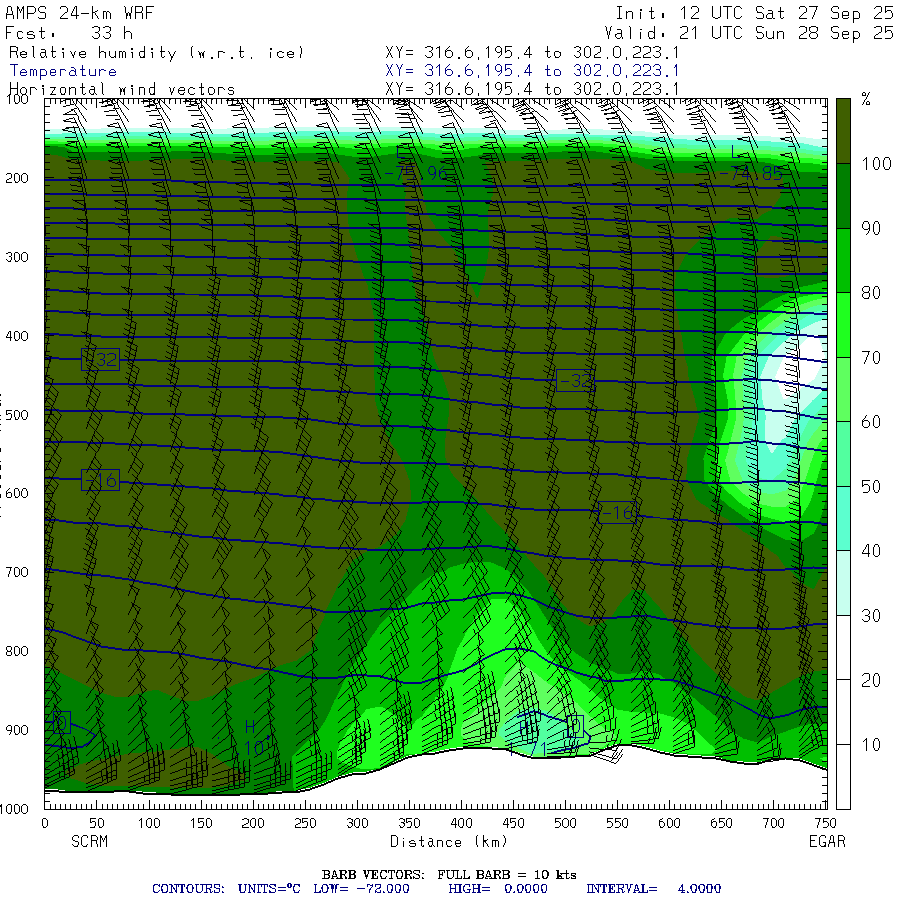Select the "750" tick on the distance axis

(825, 823)
